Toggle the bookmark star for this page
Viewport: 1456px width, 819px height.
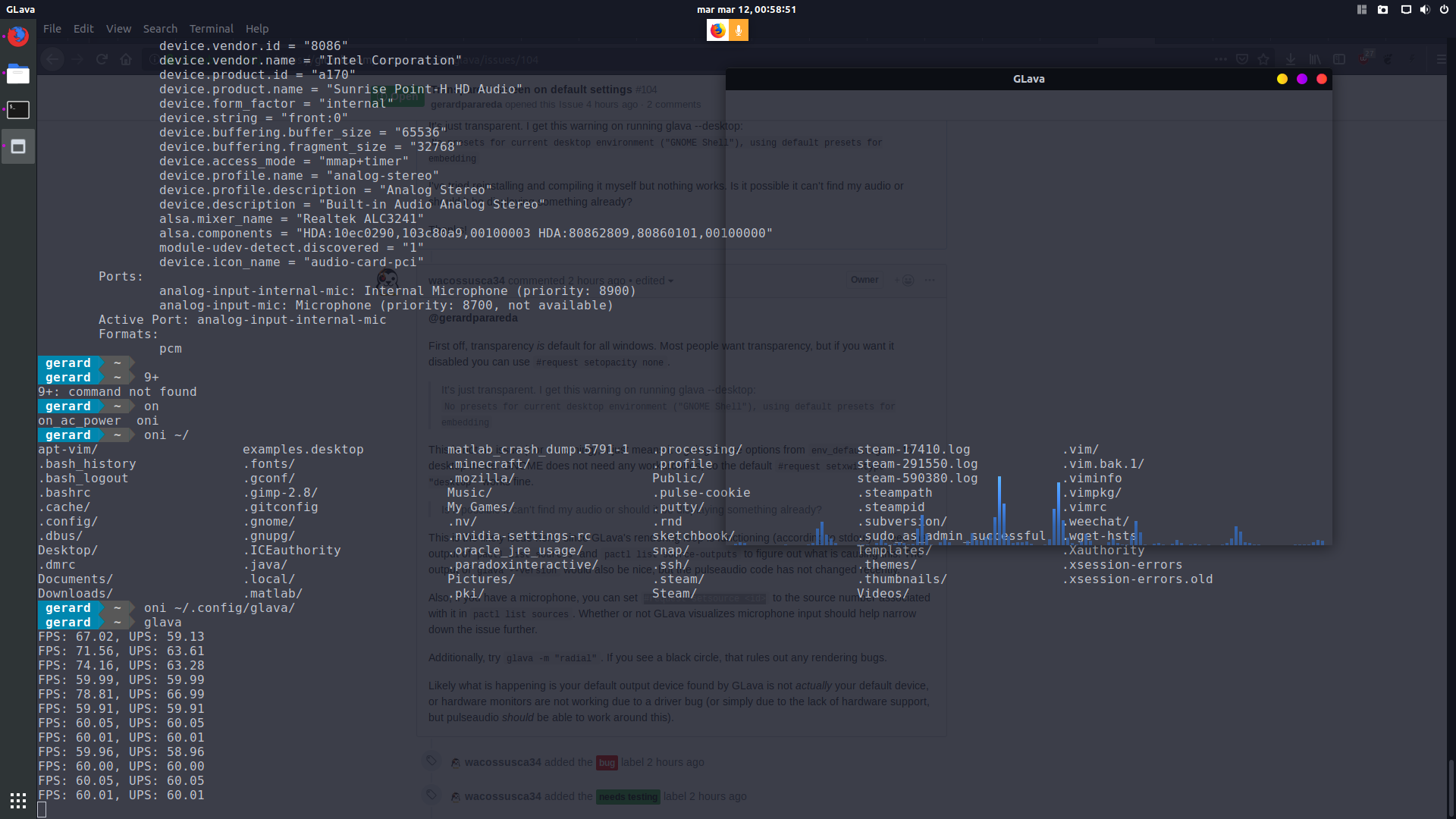[1263, 58]
